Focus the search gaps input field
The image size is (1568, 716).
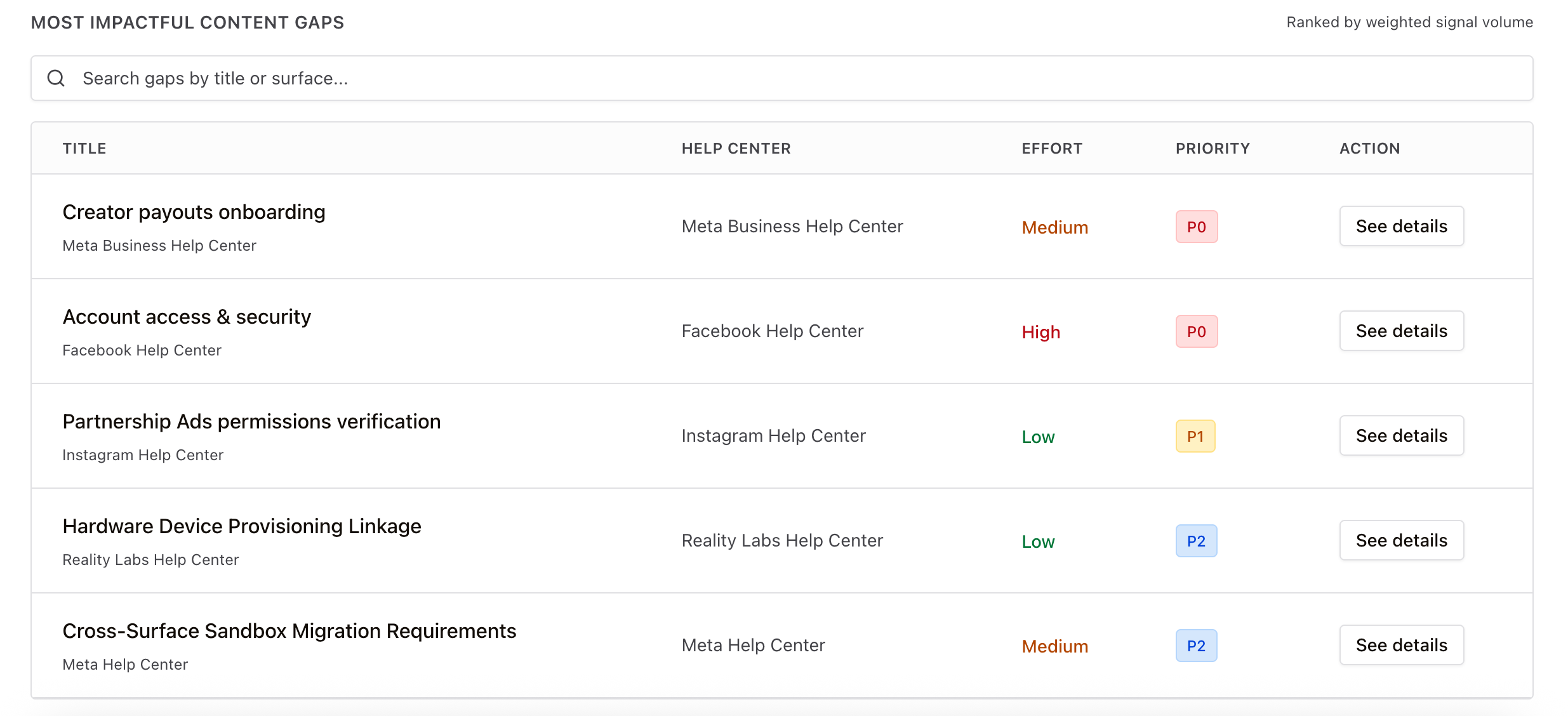click(x=781, y=78)
